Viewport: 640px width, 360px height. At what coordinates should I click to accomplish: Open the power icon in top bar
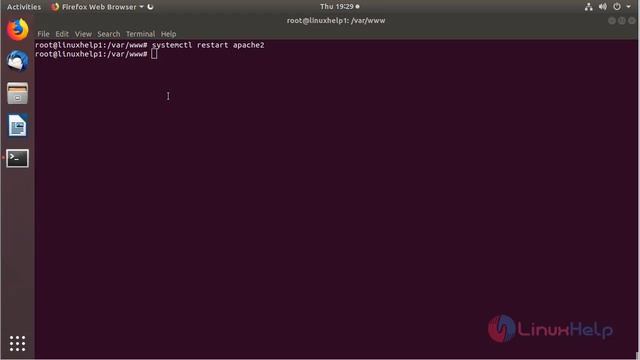(x=617, y=7)
